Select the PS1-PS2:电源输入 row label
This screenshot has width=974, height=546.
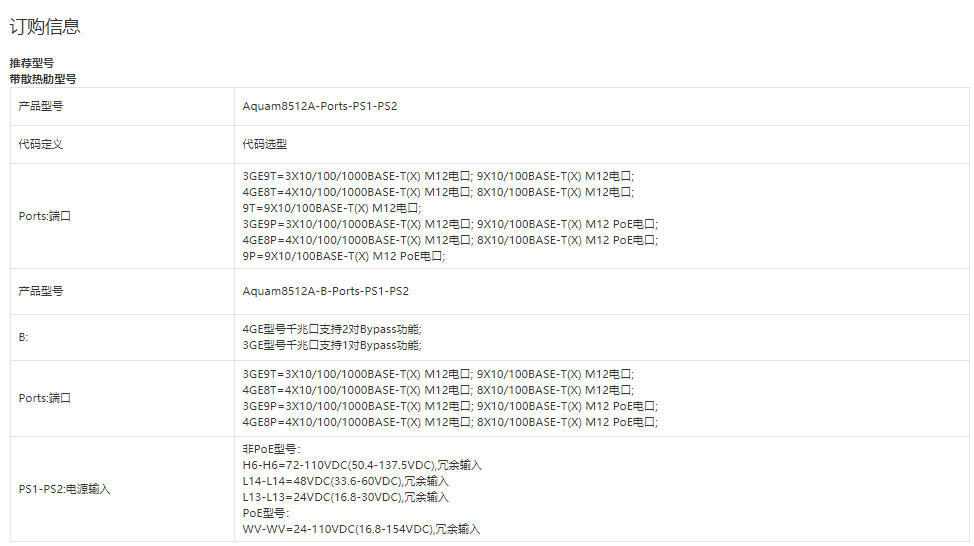pos(65,489)
